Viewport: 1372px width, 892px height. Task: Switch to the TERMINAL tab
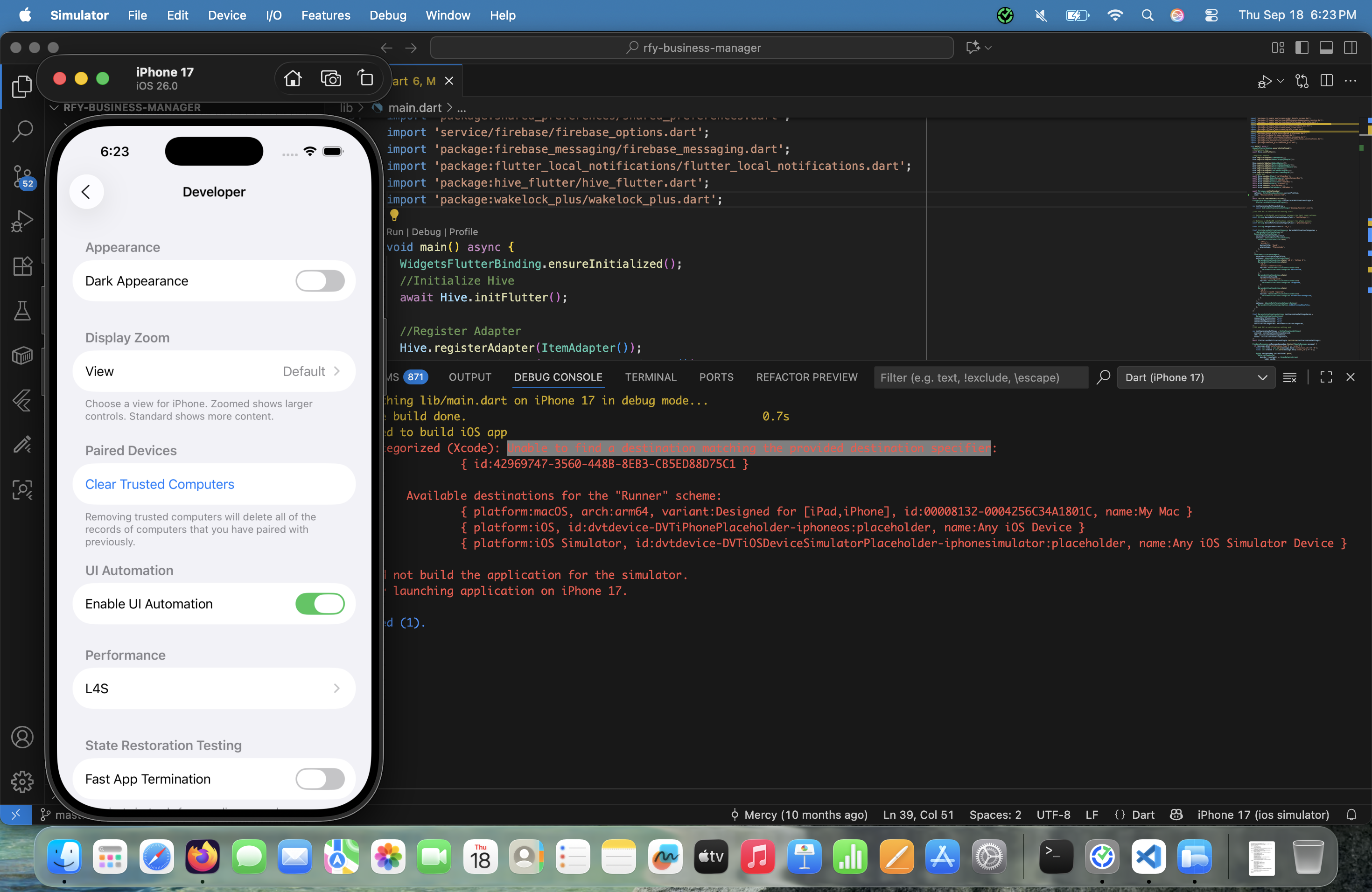[x=650, y=377]
